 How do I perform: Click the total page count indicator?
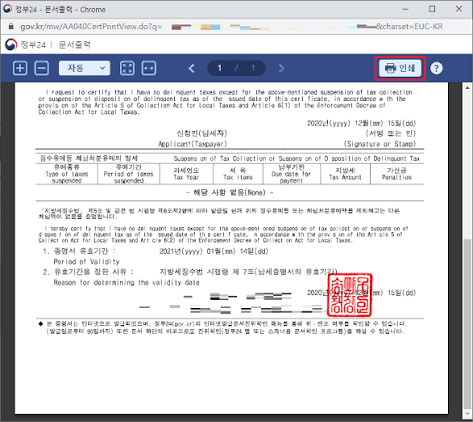(x=253, y=68)
